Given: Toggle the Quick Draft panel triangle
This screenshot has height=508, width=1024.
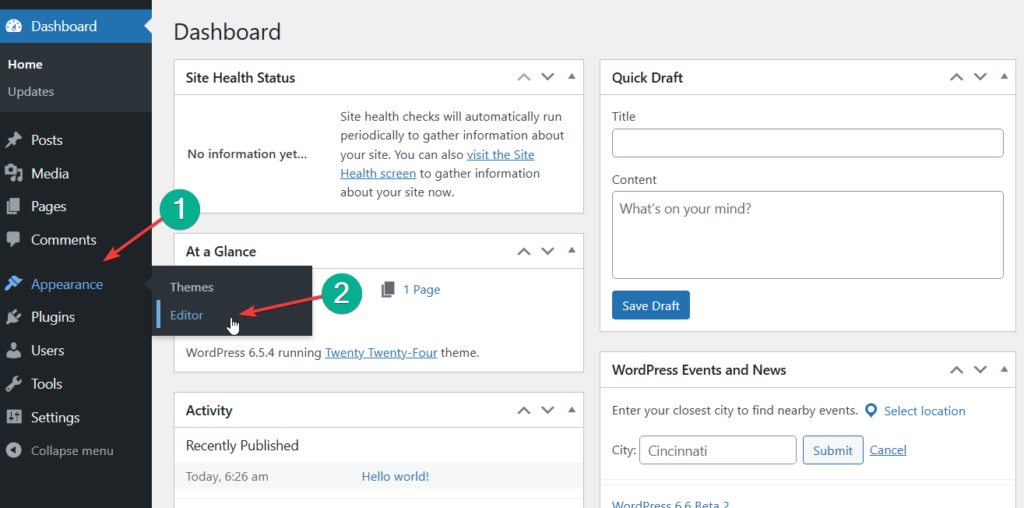Looking at the screenshot, I should (x=1003, y=77).
